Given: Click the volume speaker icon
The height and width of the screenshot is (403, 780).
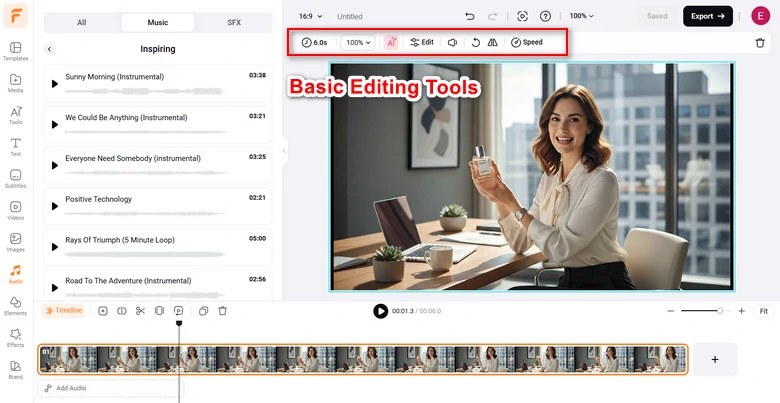Looking at the screenshot, I should click(x=452, y=42).
